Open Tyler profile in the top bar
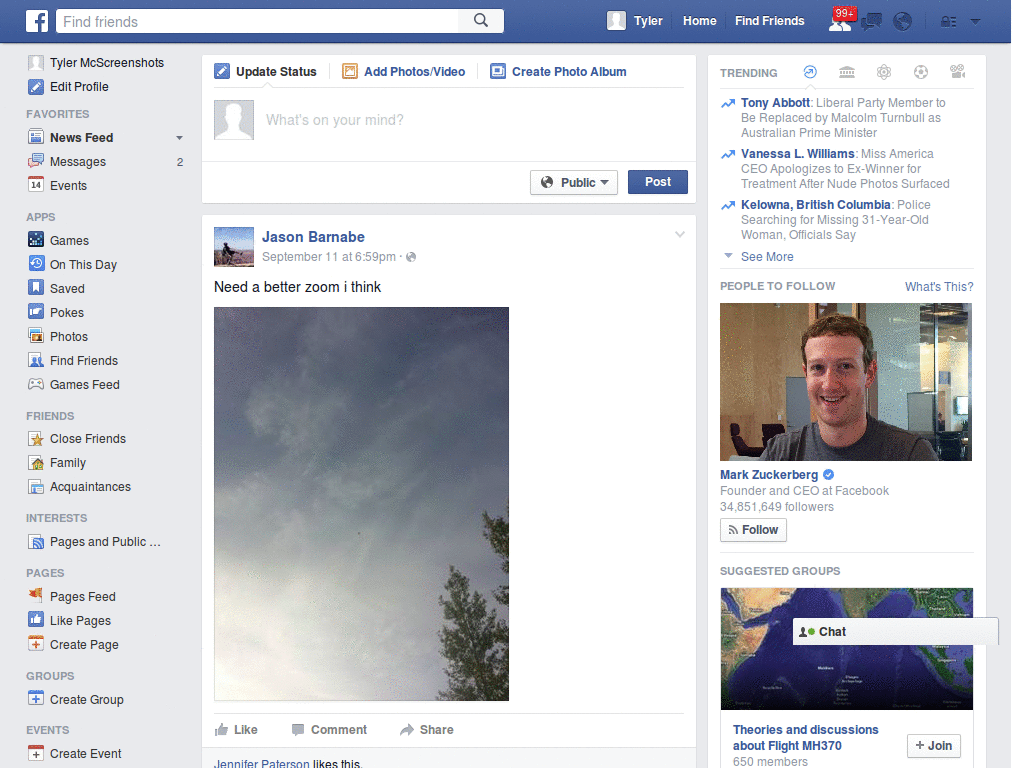The image size is (1024, 768). (x=635, y=21)
